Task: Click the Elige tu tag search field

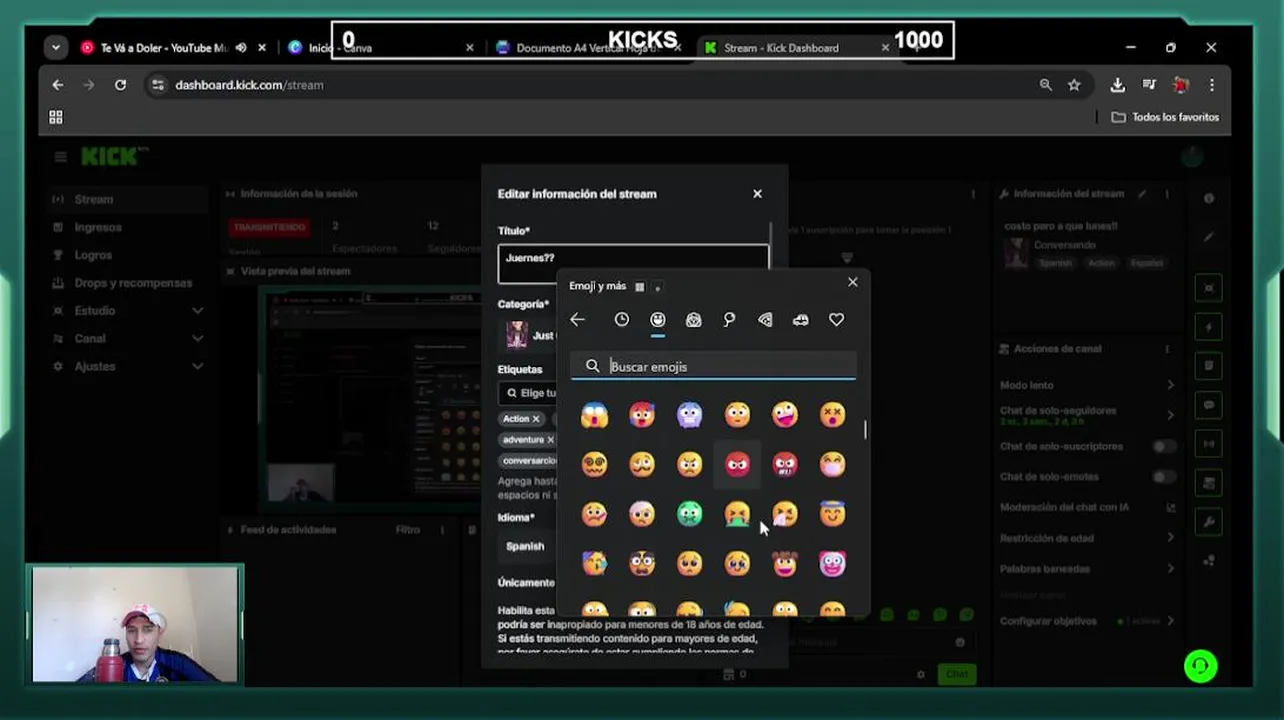Action: [530, 393]
